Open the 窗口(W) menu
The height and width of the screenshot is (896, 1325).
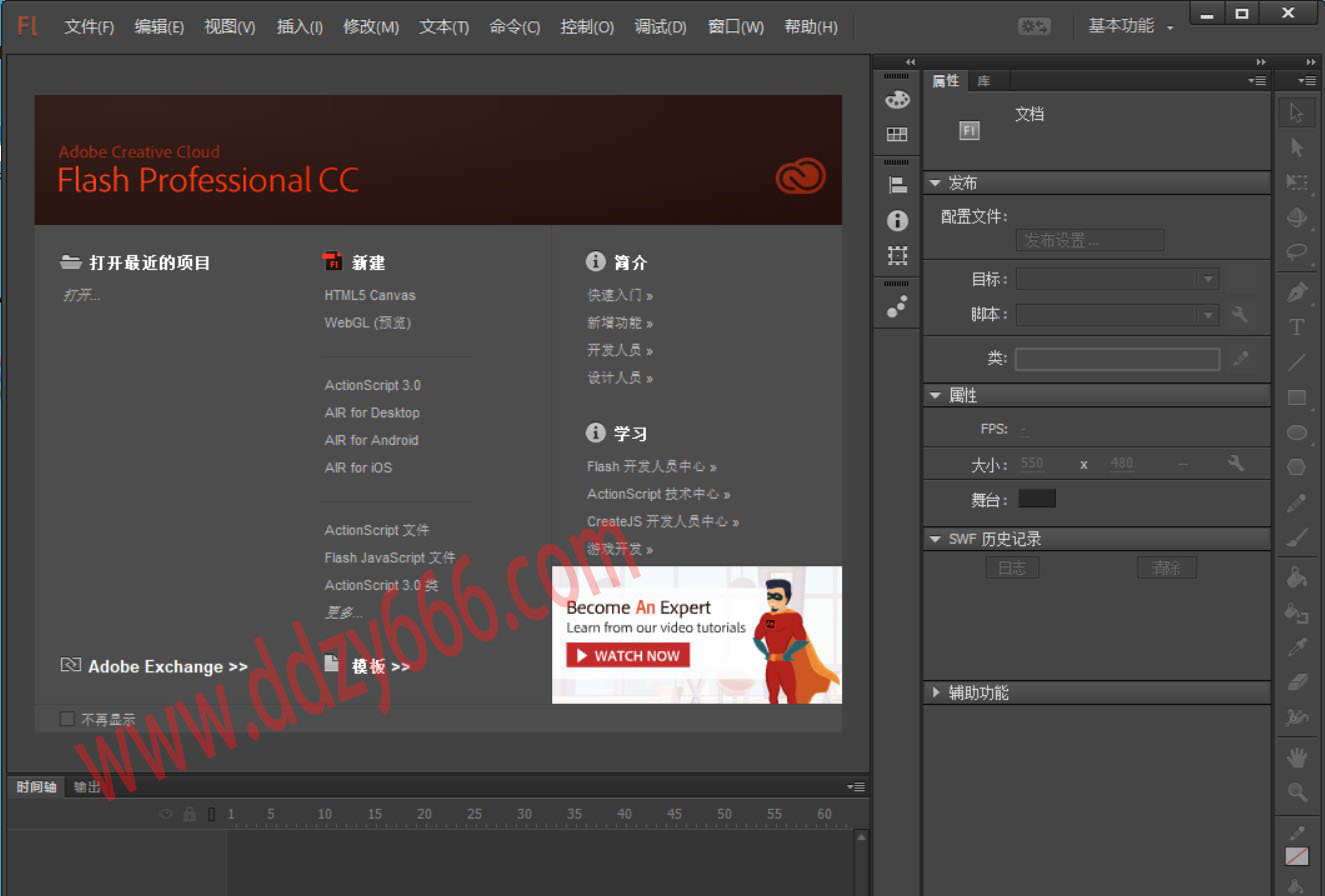(x=735, y=27)
